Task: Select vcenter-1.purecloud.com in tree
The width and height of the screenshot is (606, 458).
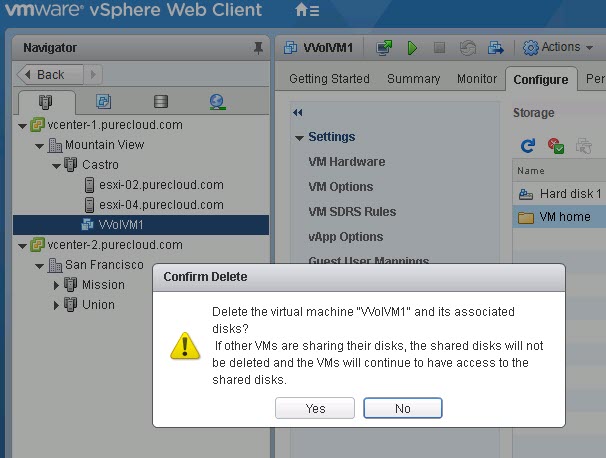Action: (x=115, y=125)
